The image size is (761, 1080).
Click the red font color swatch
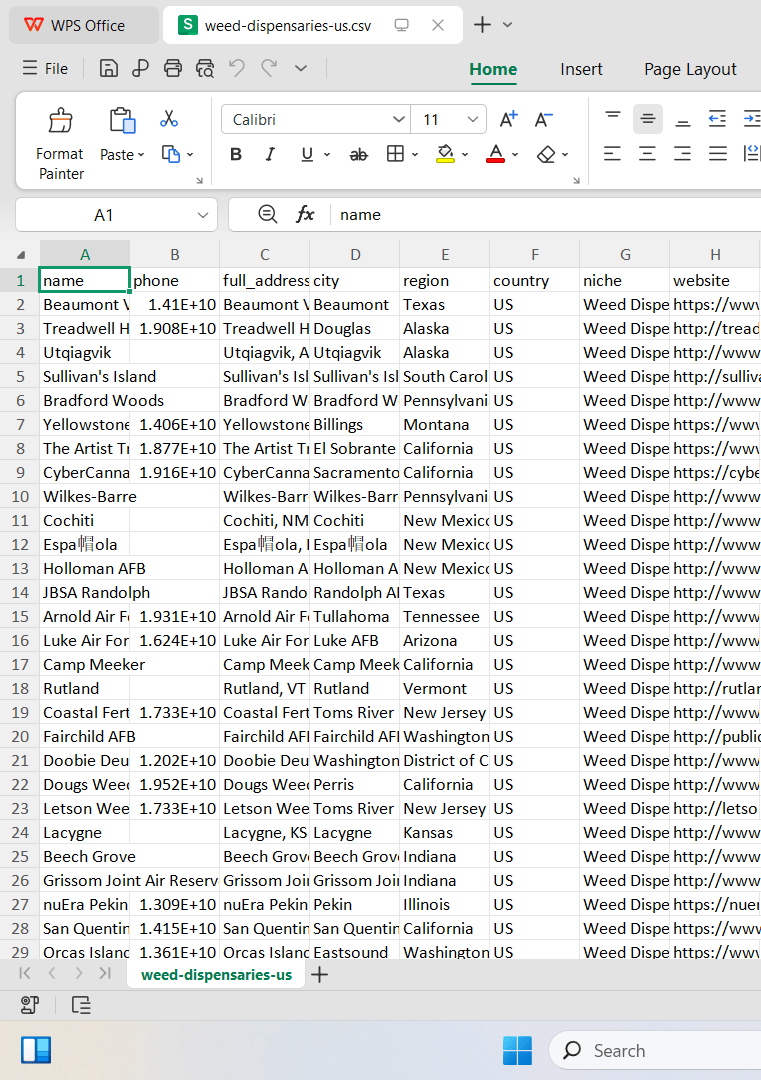(495, 154)
